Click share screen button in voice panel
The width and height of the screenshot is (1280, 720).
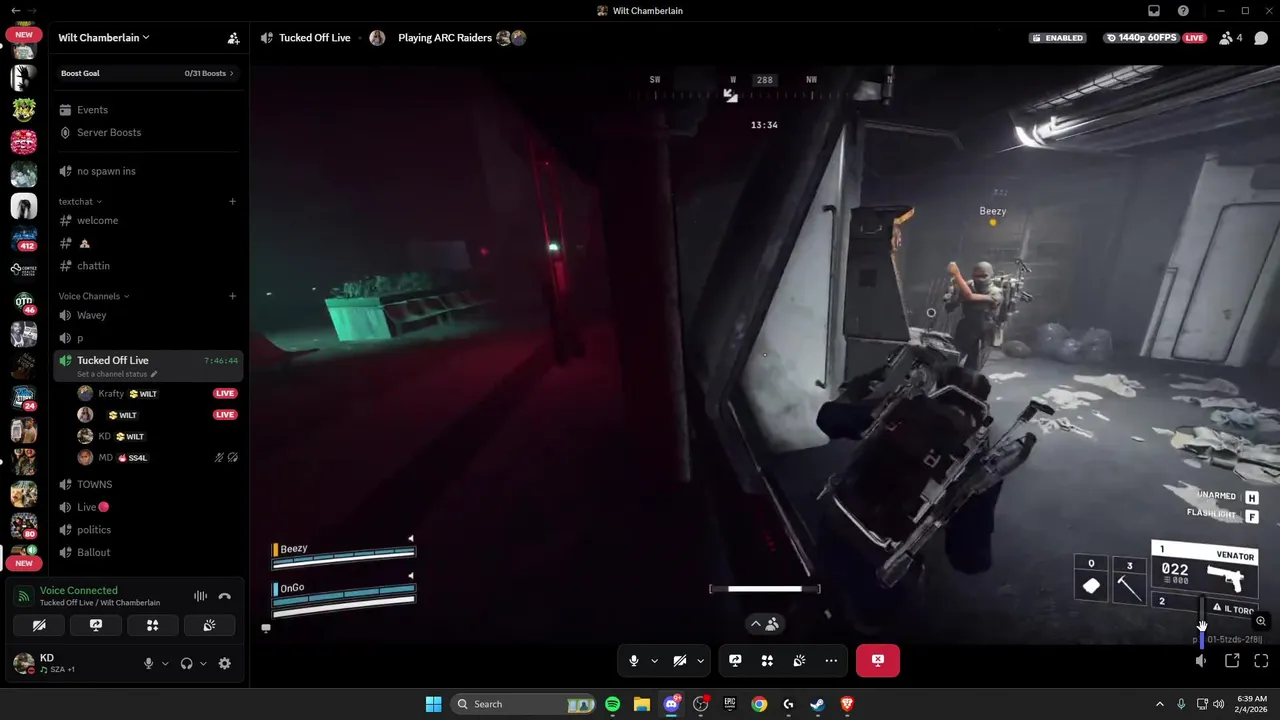[96, 625]
